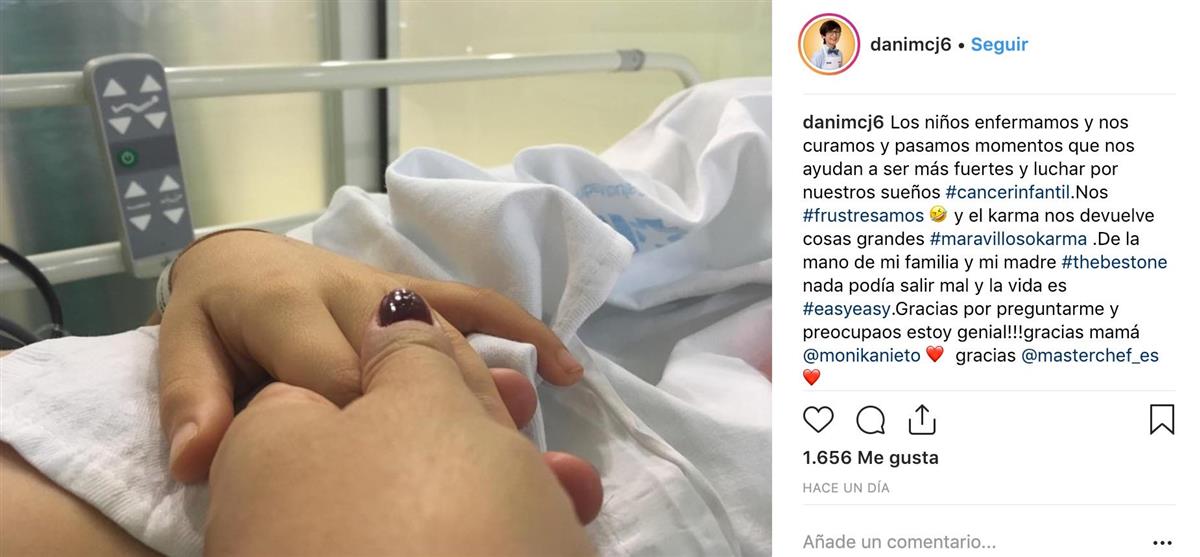1200x557 pixels.
Task: Visit the @monikanieto mention
Action: (861, 355)
